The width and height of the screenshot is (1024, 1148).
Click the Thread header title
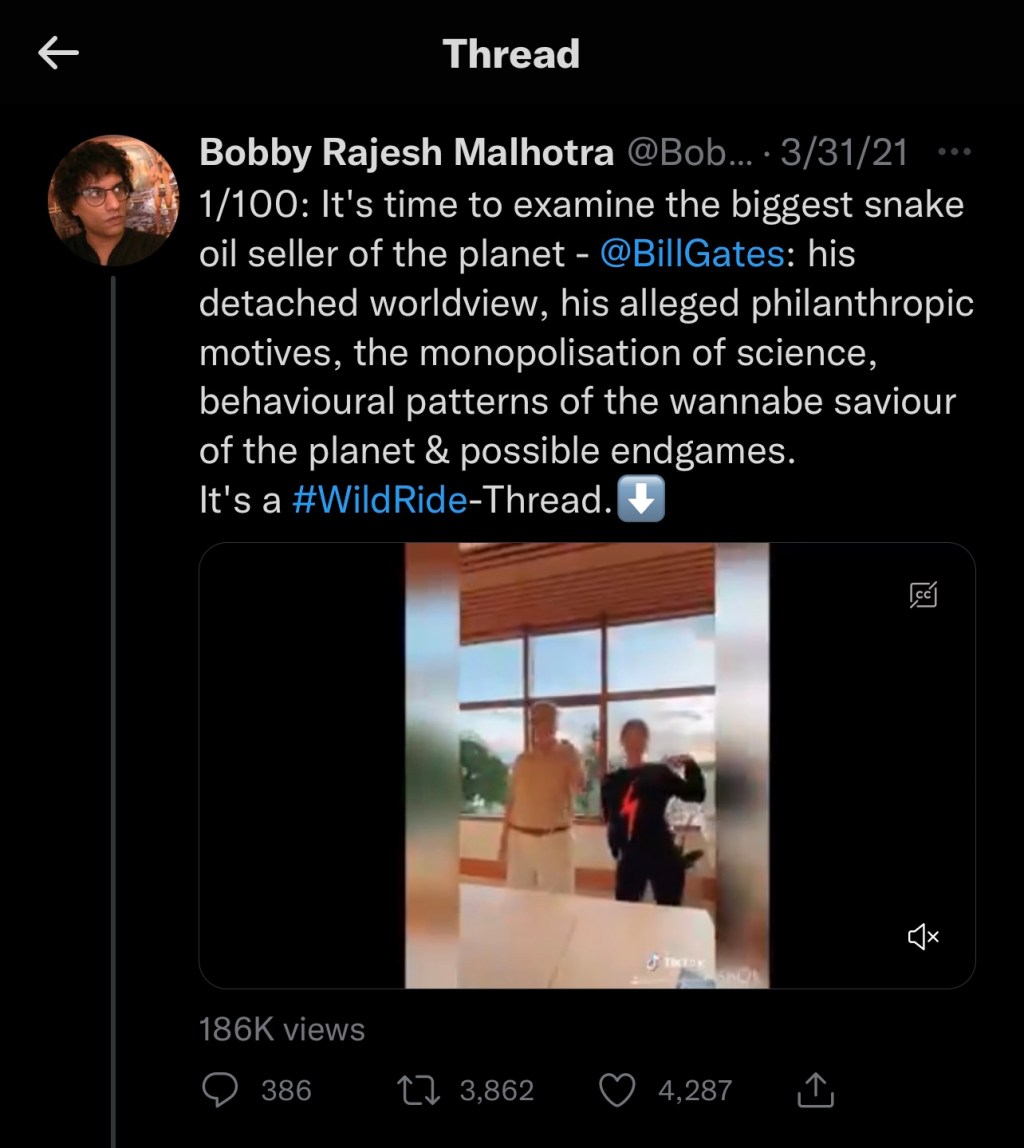pos(511,54)
